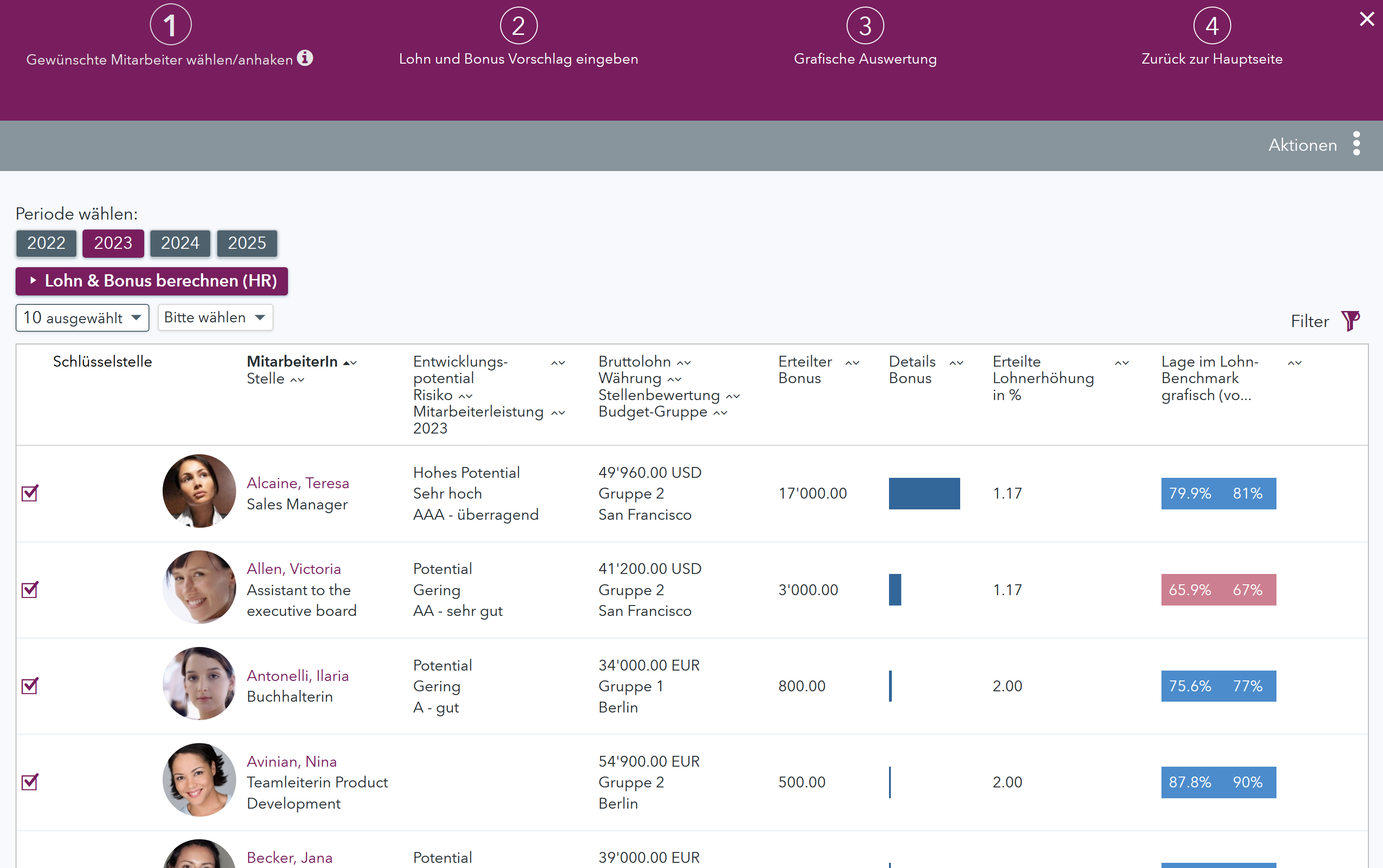Viewport: 1383px width, 868px height.
Task: Expand 'Lohn & Bonus berechnen (HR)'
Action: [152, 281]
